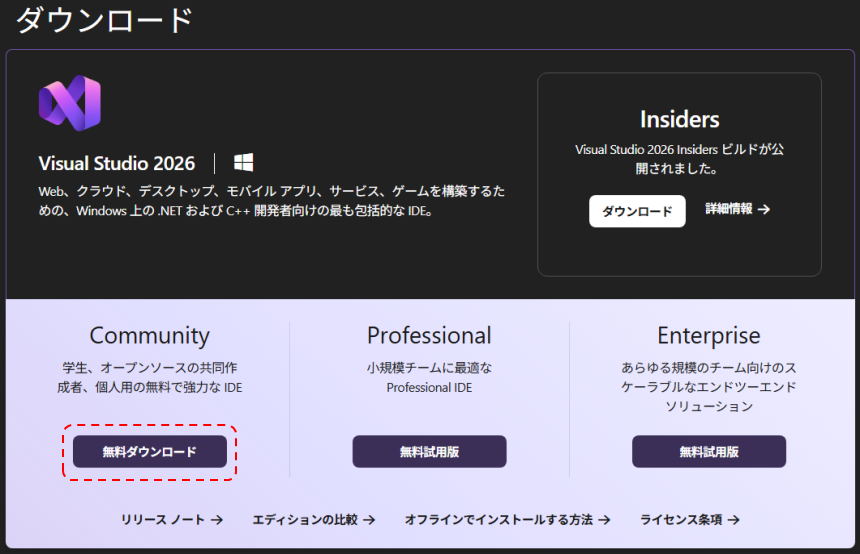This screenshot has height=554, width=860.
Task: Click the Visual Studio IDE description paragraph
Action: 271,201
